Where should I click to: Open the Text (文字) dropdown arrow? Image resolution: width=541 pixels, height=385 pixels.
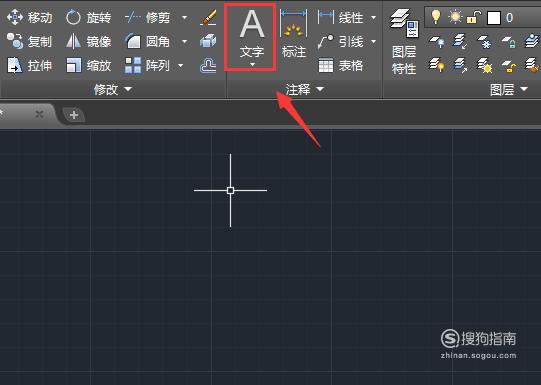[x=252, y=65]
